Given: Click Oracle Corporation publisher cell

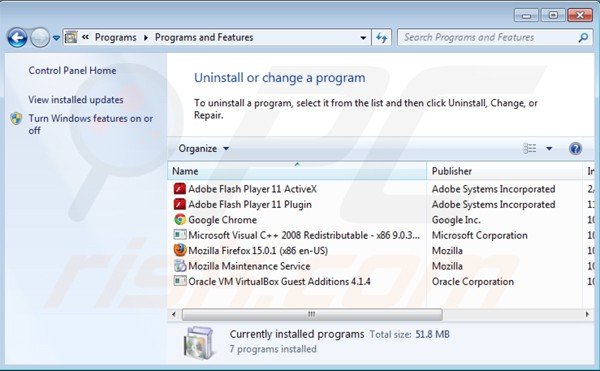Looking at the screenshot, I should [x=473, y=282].
